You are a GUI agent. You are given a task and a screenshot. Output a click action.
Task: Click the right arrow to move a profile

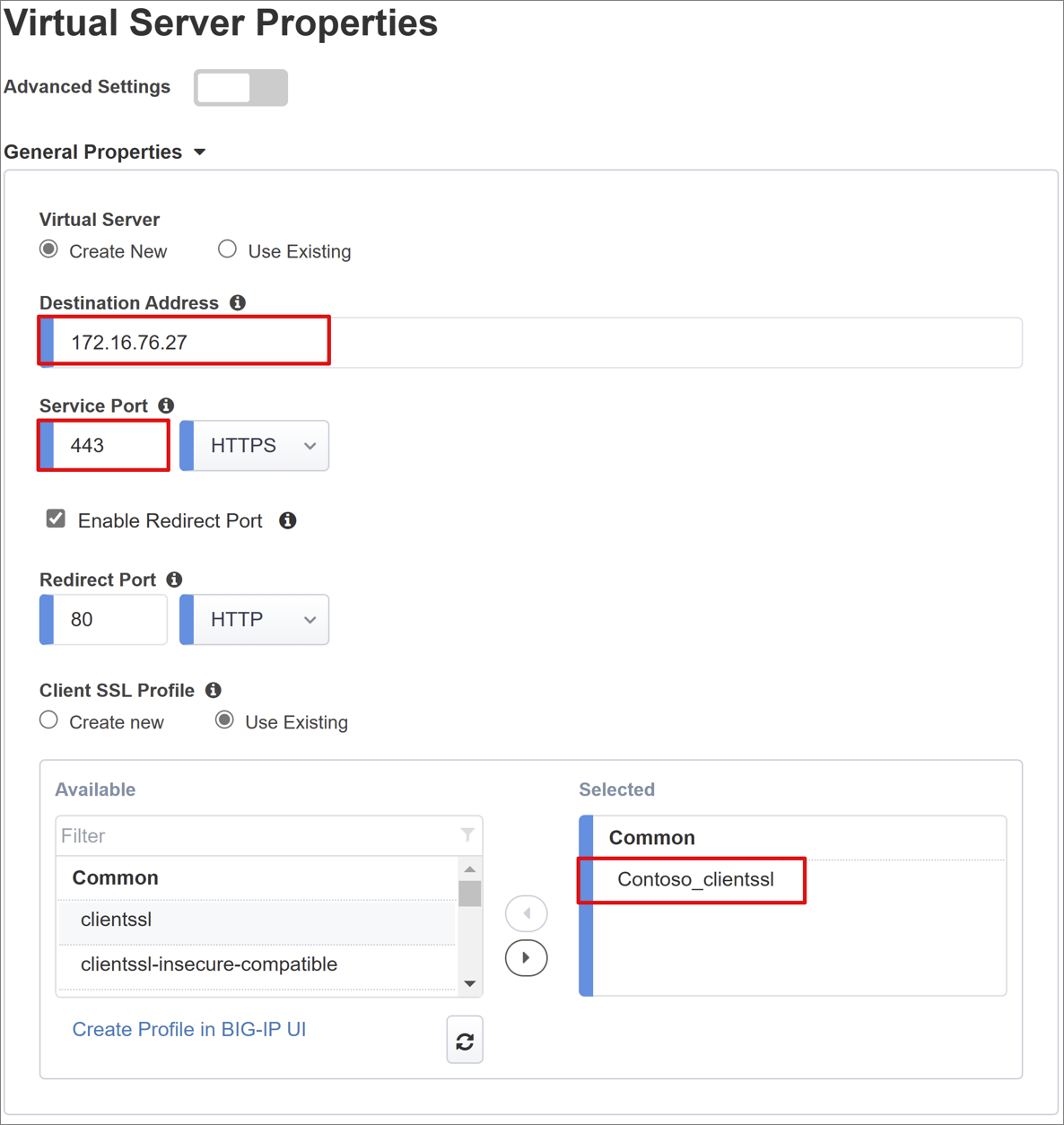526,957
